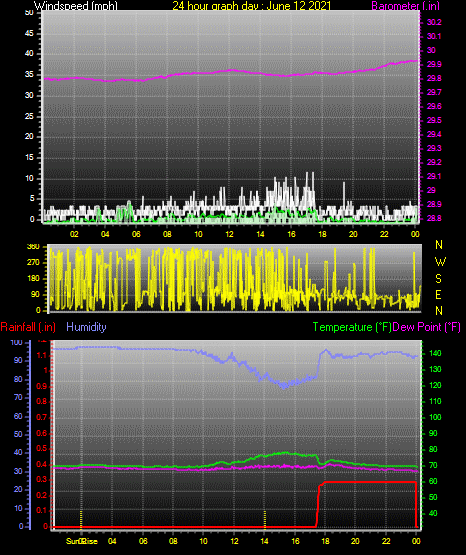Click wind direction axis value '180'
466x555 pixels.
coord(33,279)
